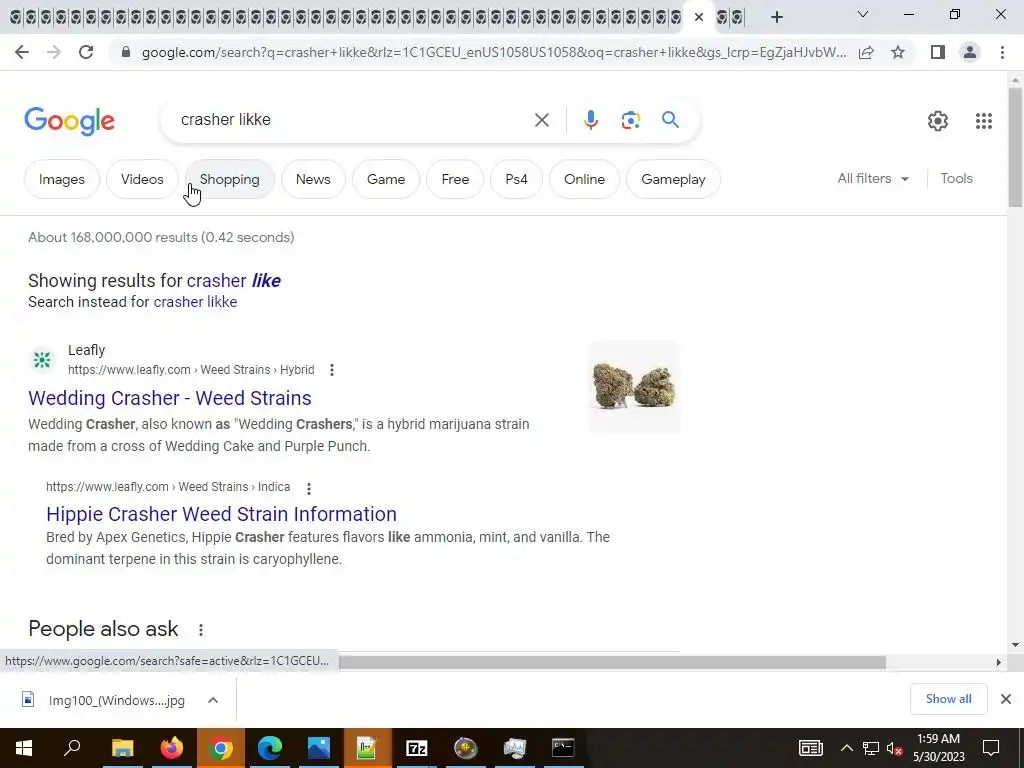The width and height of the screenshot is (1024, 768).
Task: Select the Free filter chip
Action: point(455,179)
